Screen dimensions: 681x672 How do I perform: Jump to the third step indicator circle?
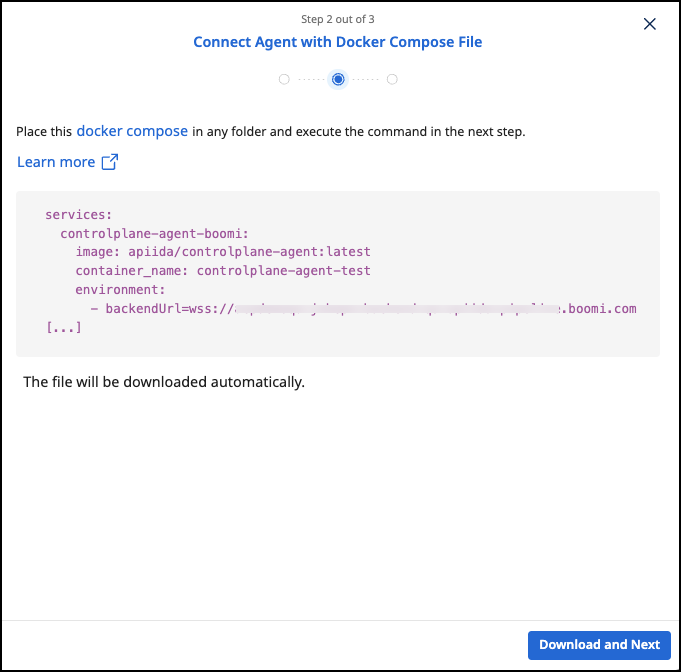pyautogui.click(x=392, y=79)
